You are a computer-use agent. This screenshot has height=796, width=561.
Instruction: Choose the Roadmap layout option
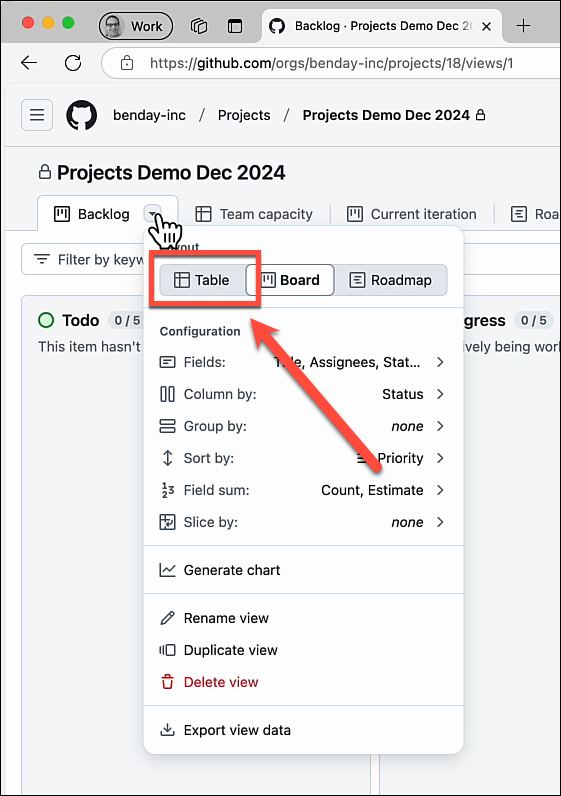click(x=391, y=280)
